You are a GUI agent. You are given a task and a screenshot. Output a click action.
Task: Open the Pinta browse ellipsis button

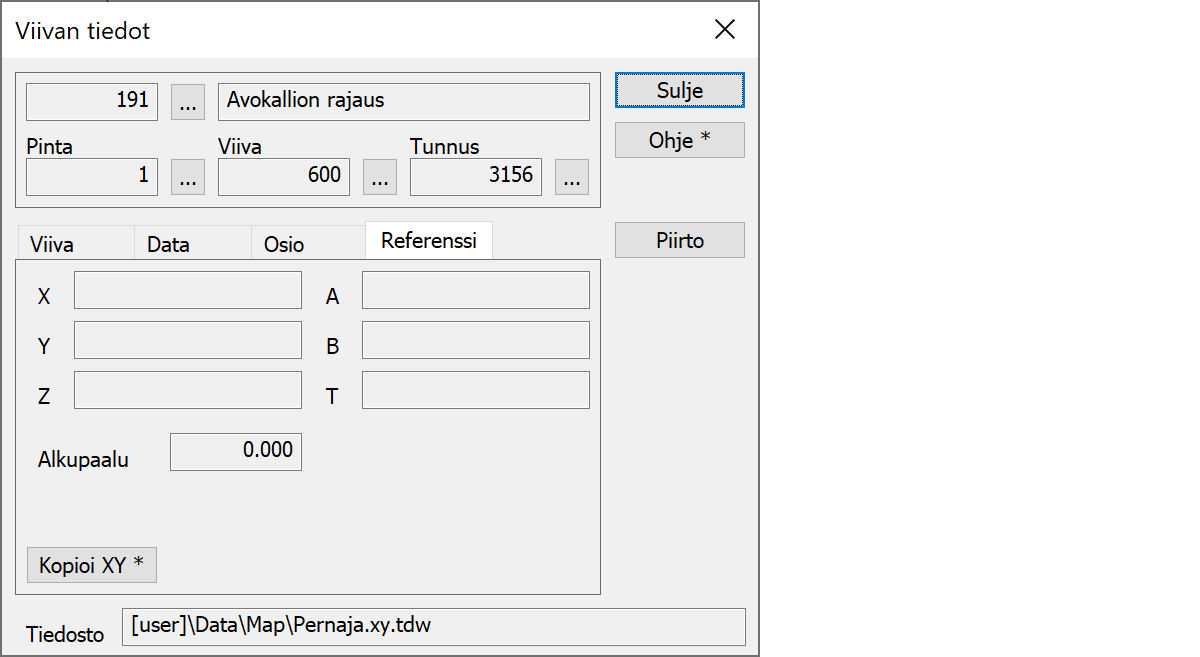point(188,176)
